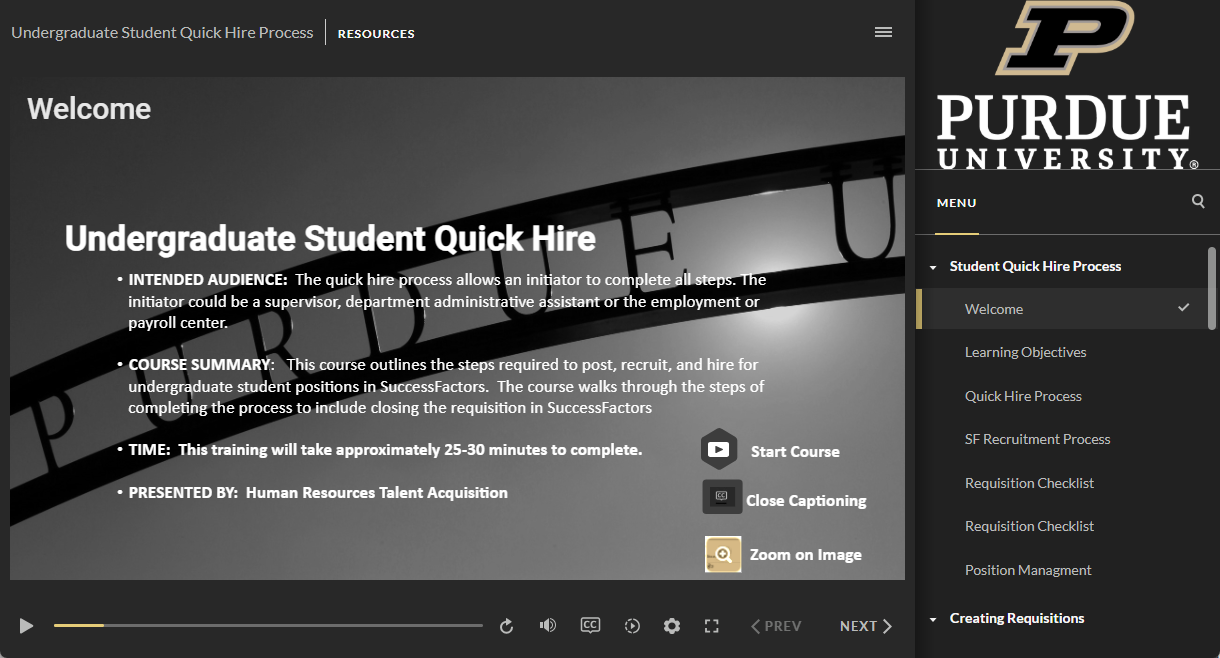Viewport: 1220px width, 658px height.
Task: Click the settings gear on the player
Action: click(671, 625)
